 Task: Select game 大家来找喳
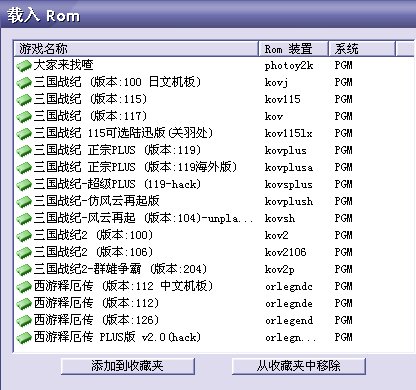(63, 65)
